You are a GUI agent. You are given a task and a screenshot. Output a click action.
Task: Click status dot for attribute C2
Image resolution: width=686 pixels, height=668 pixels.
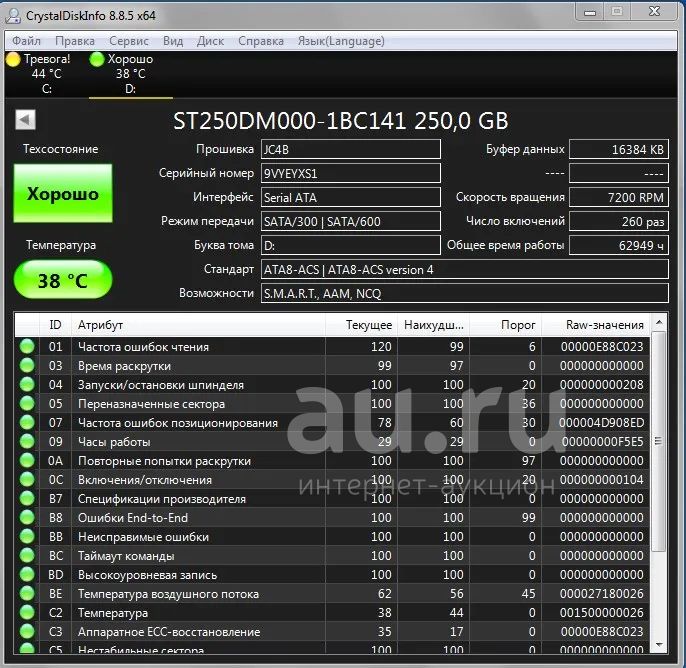click(x=27, y=612)
